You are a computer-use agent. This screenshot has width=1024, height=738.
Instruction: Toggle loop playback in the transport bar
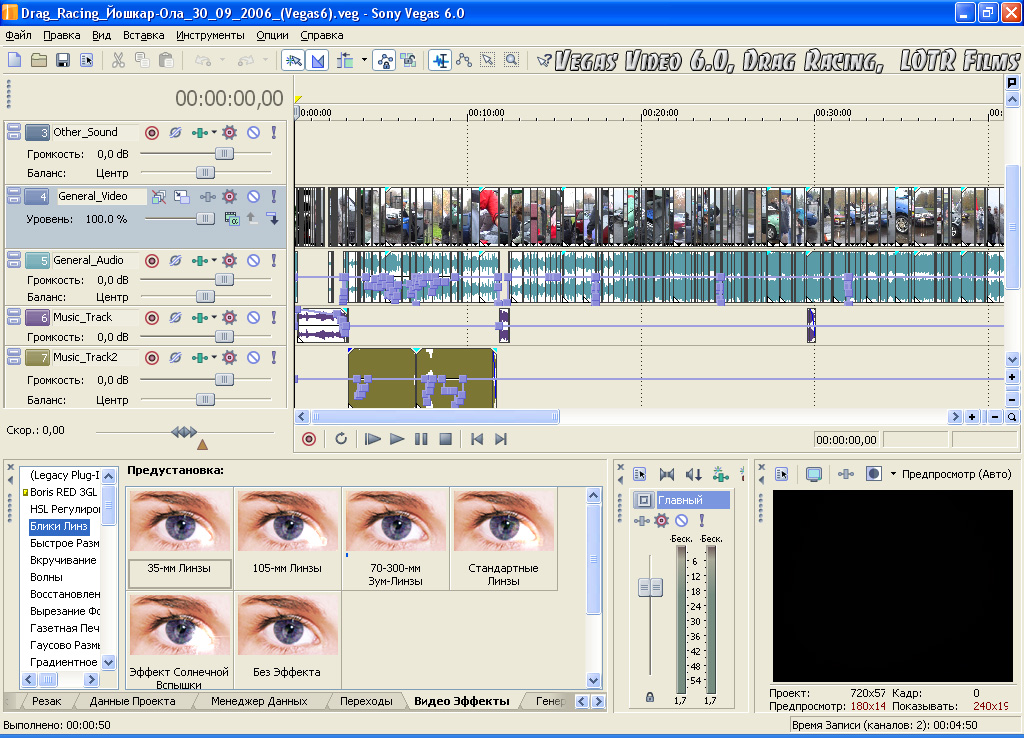pos(341,439)
